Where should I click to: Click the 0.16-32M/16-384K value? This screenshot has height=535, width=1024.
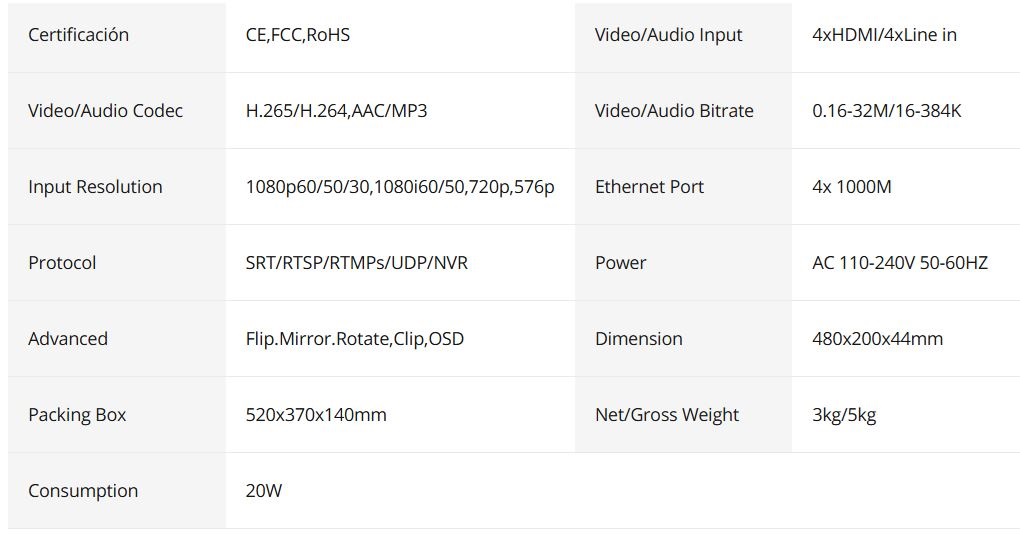(x=887, y=110)
